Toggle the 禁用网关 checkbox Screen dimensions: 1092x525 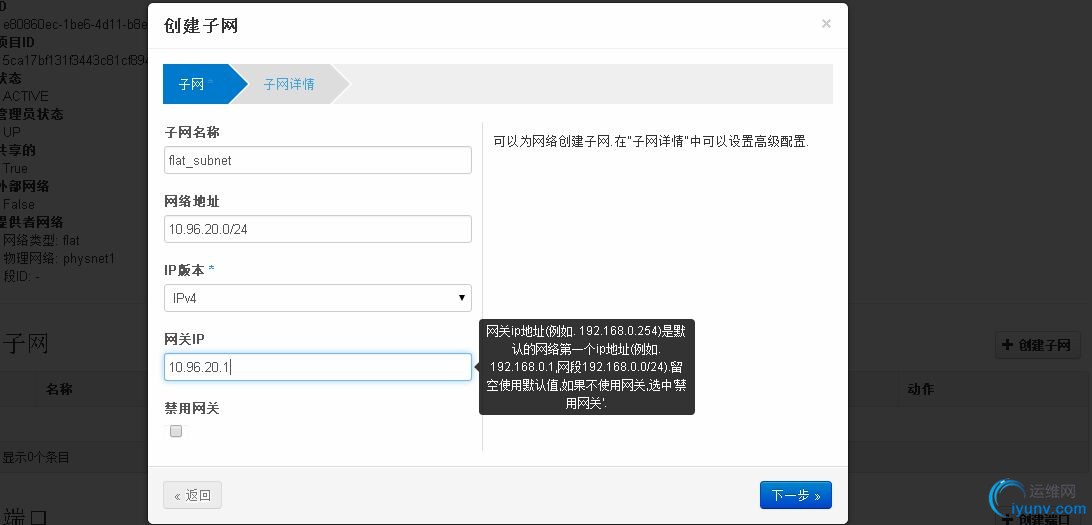point(176,431)
